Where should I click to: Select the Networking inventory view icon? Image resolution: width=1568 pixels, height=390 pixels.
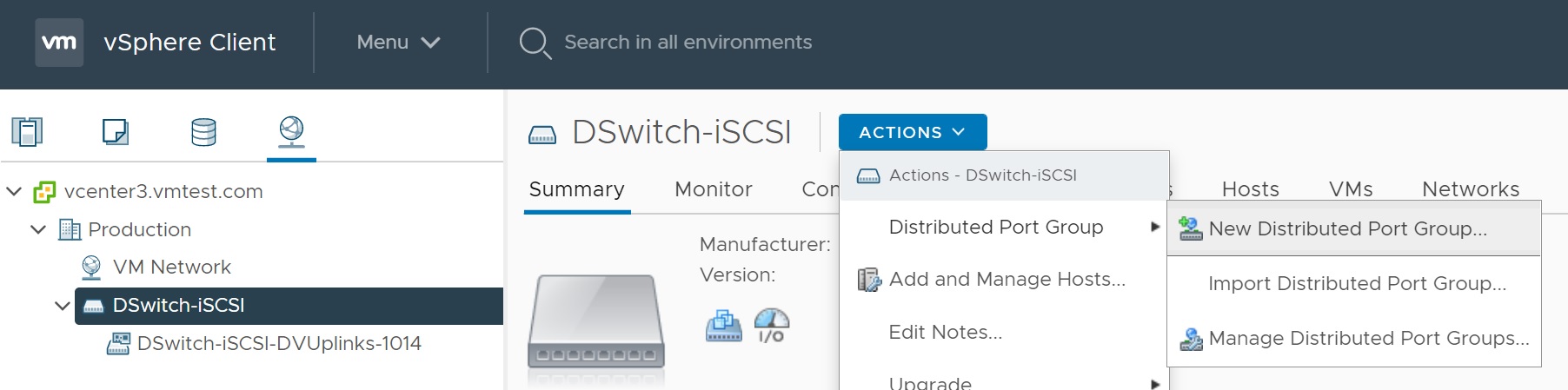291,132
